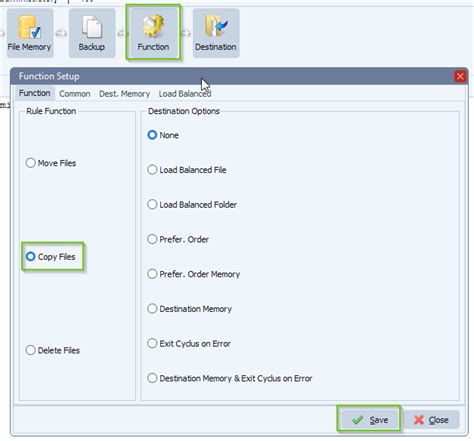
Task: Set destination option to None
Action: [163, 135]
